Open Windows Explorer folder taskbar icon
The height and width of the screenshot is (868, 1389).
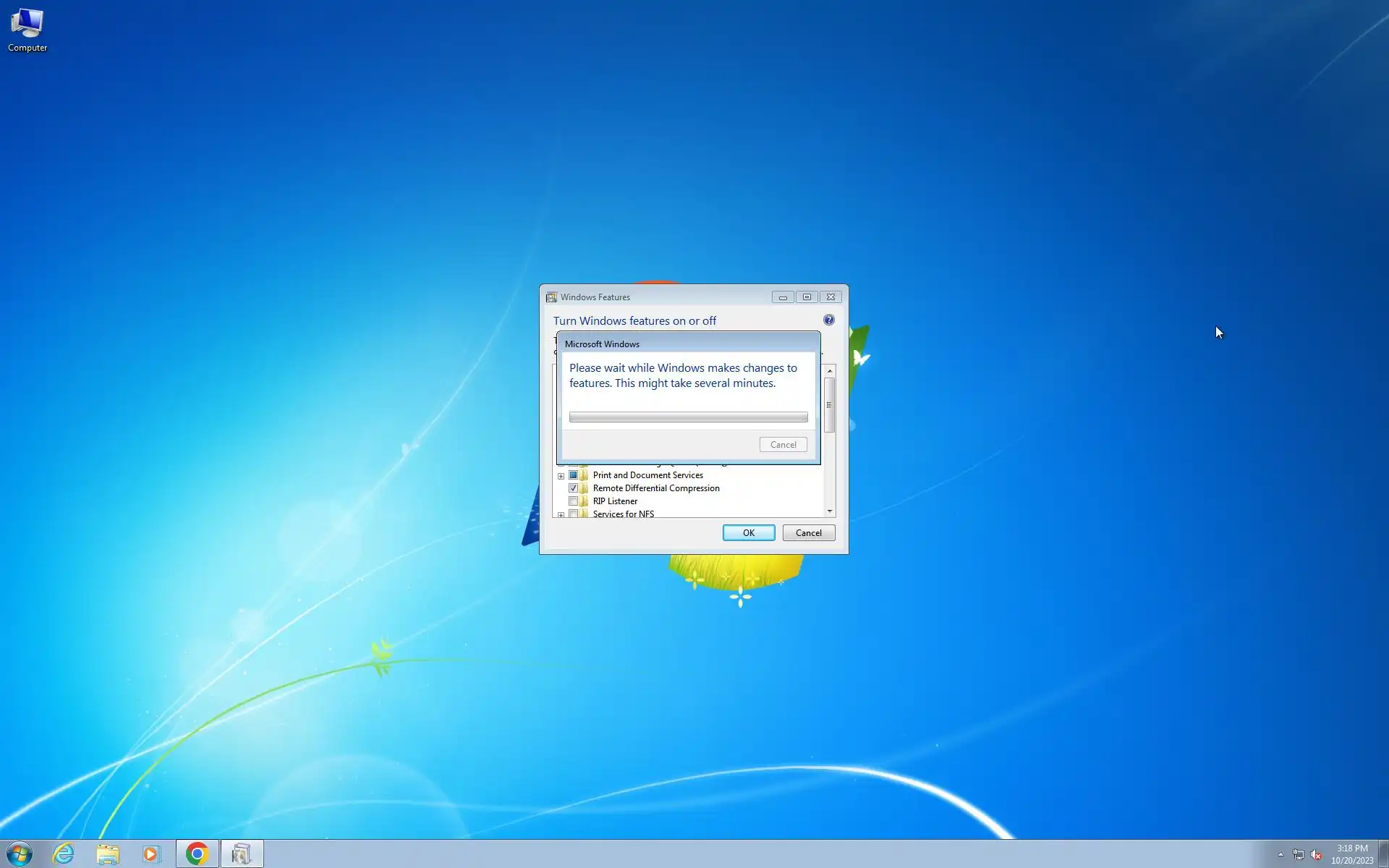click(108, 854)
